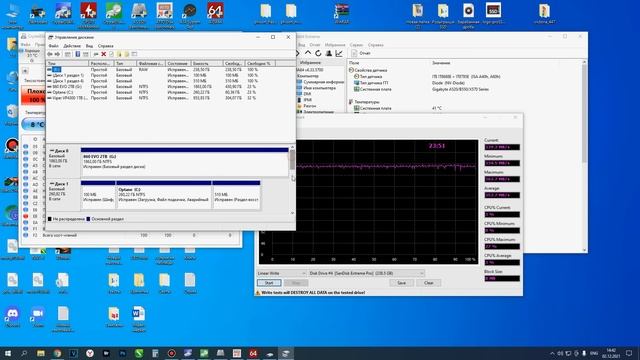Click the Photoshop taskbar icon
640x360 pixels.
point(122,353)
